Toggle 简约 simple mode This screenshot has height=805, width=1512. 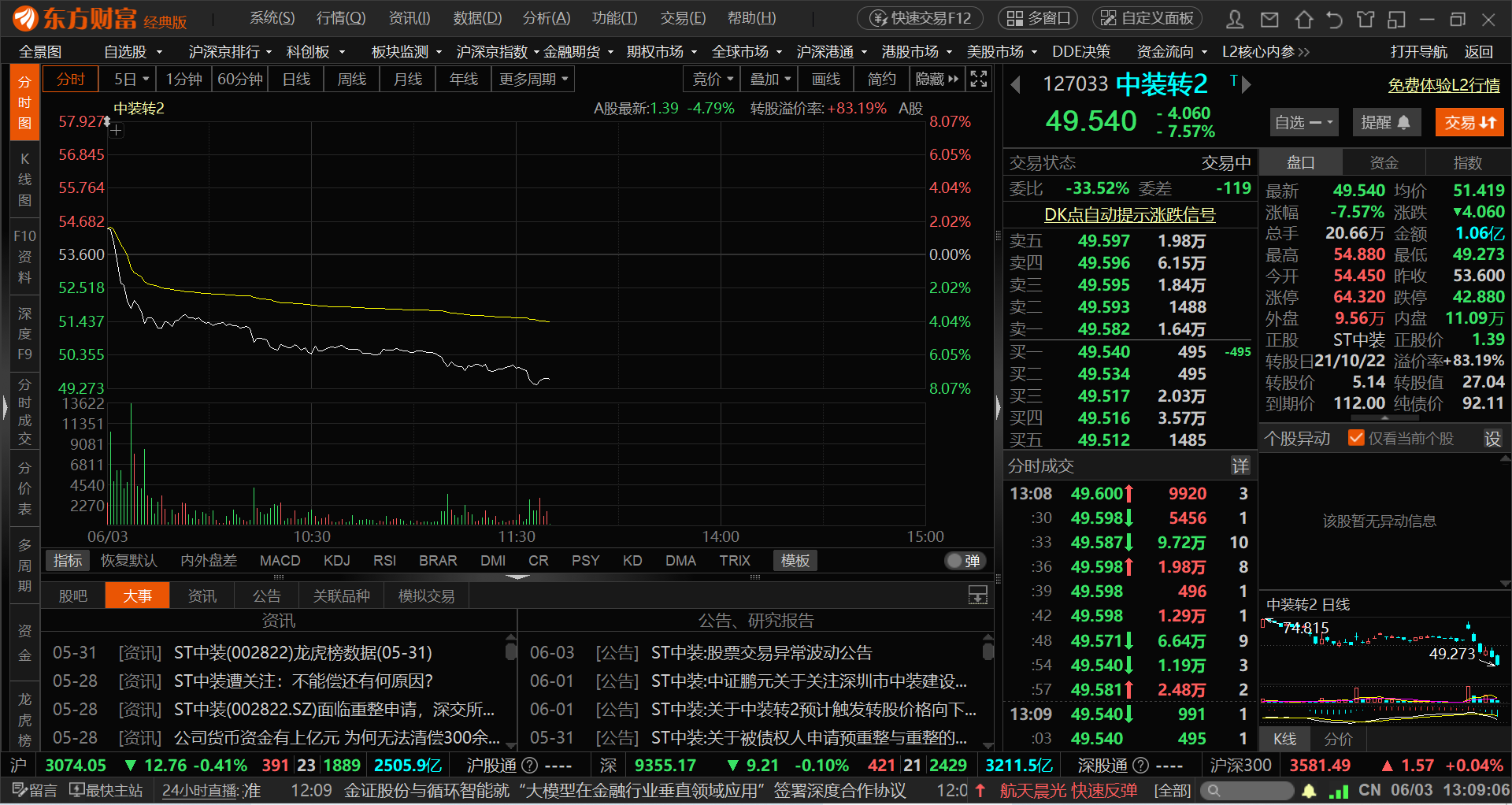tap(881, 79)
